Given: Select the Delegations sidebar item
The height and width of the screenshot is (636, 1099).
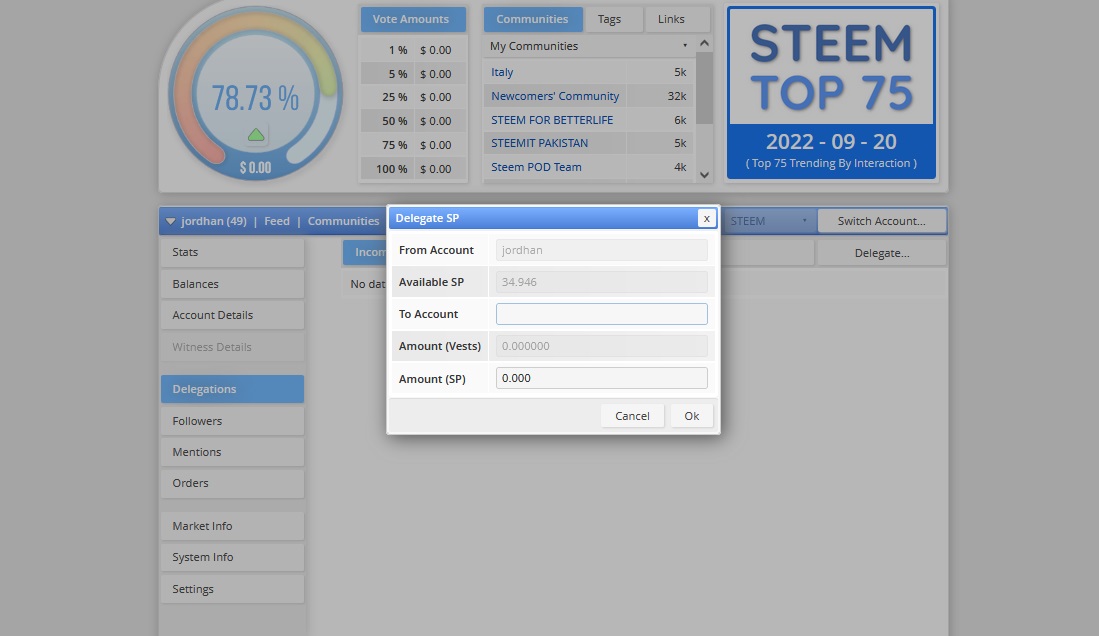Looking at the screenshot, I should [x=232, y=389].
